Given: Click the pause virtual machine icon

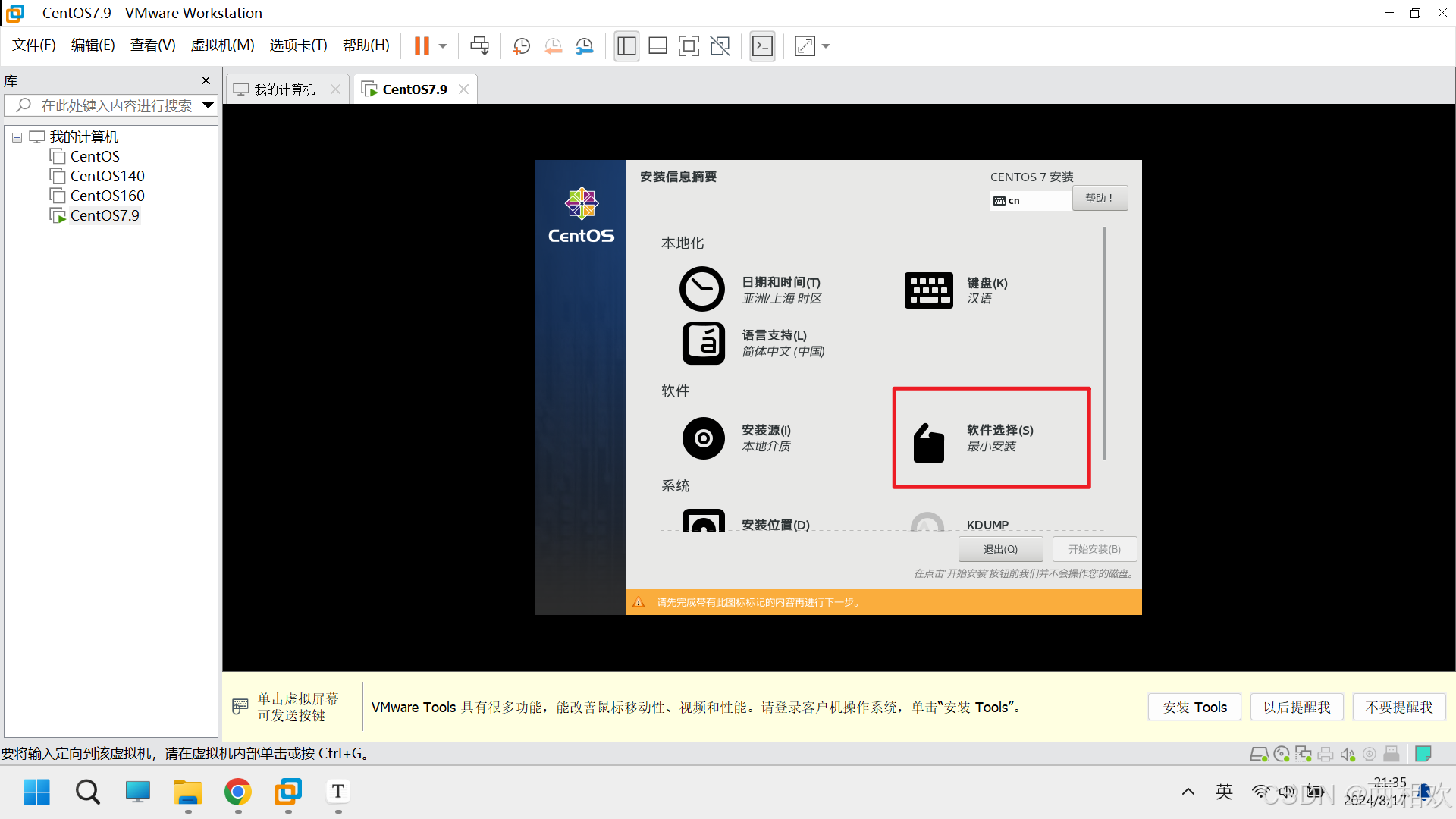Looking at the screenshot, I should pos(422,46).
